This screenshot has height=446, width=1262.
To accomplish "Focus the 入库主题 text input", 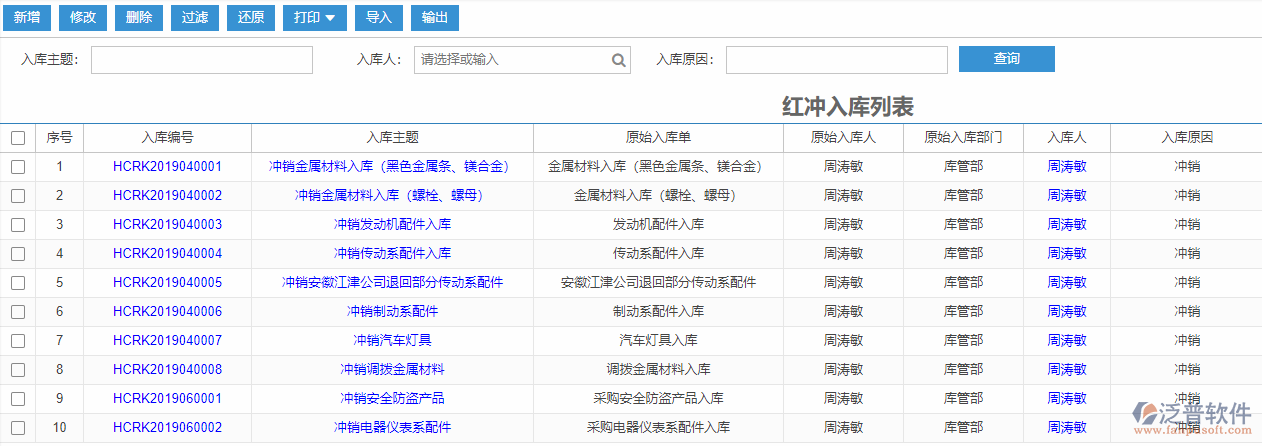I will [202, 60].
